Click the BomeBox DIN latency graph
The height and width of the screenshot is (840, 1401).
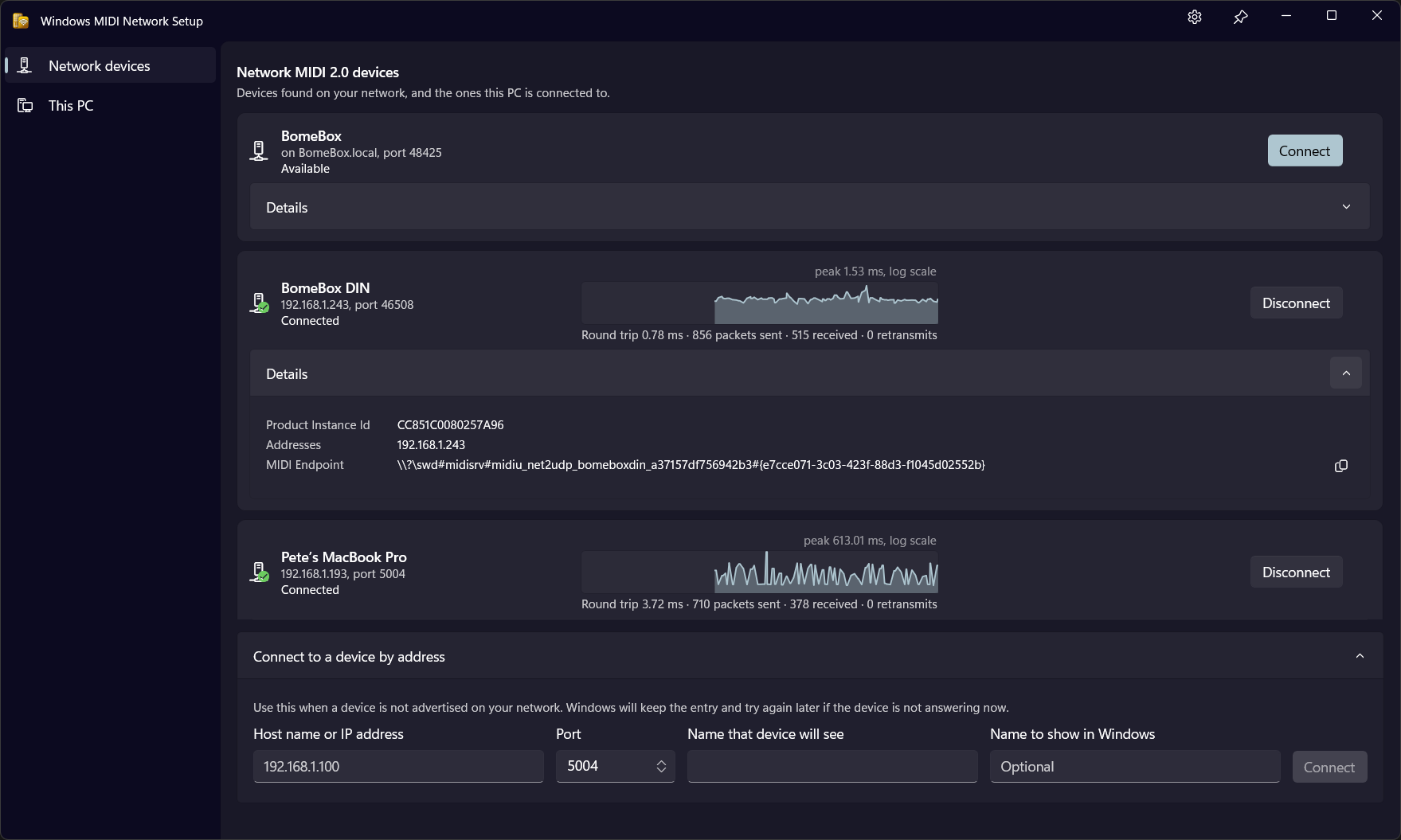[x=760, y=303]
